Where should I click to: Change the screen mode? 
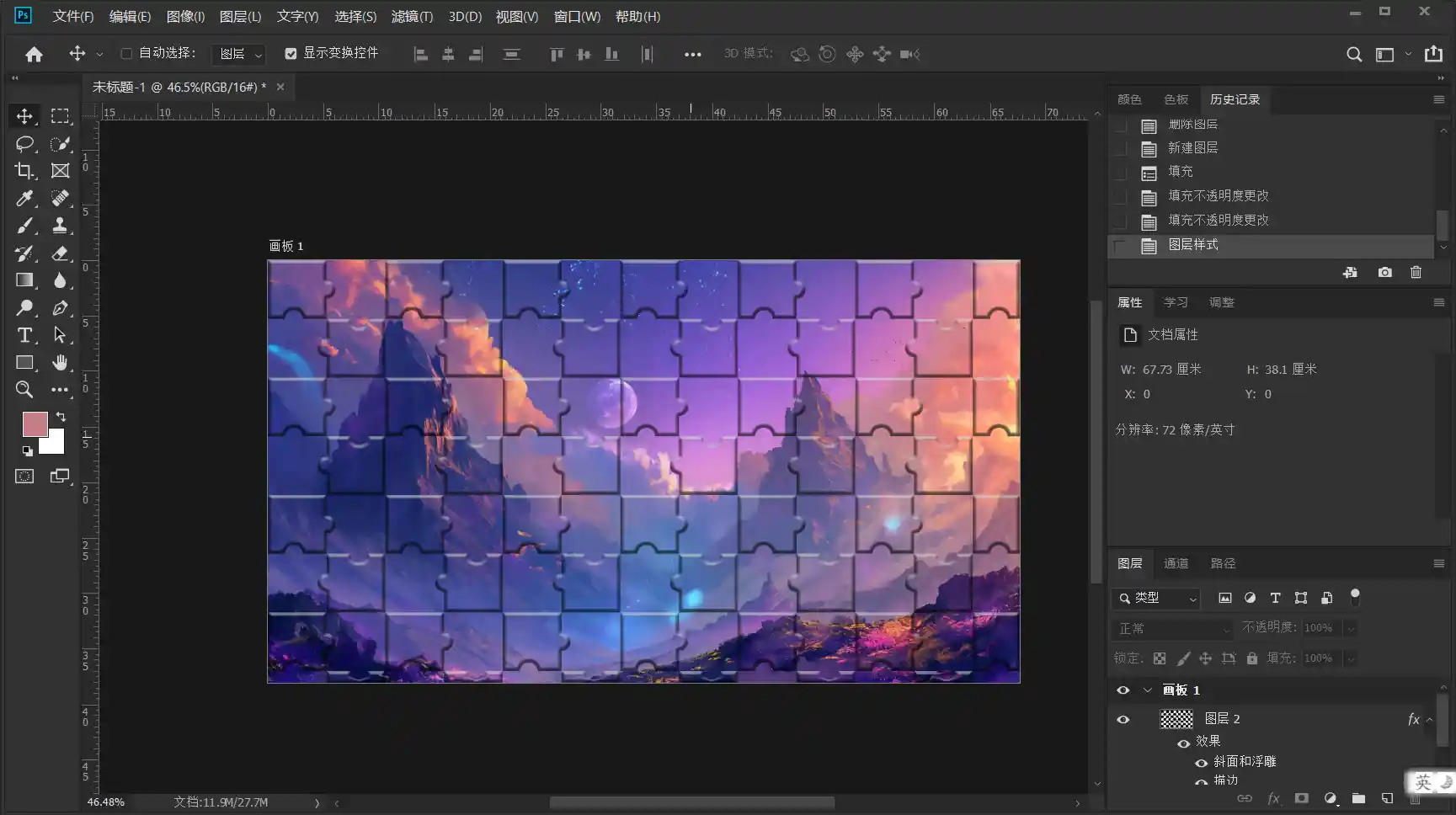point(60,477)
